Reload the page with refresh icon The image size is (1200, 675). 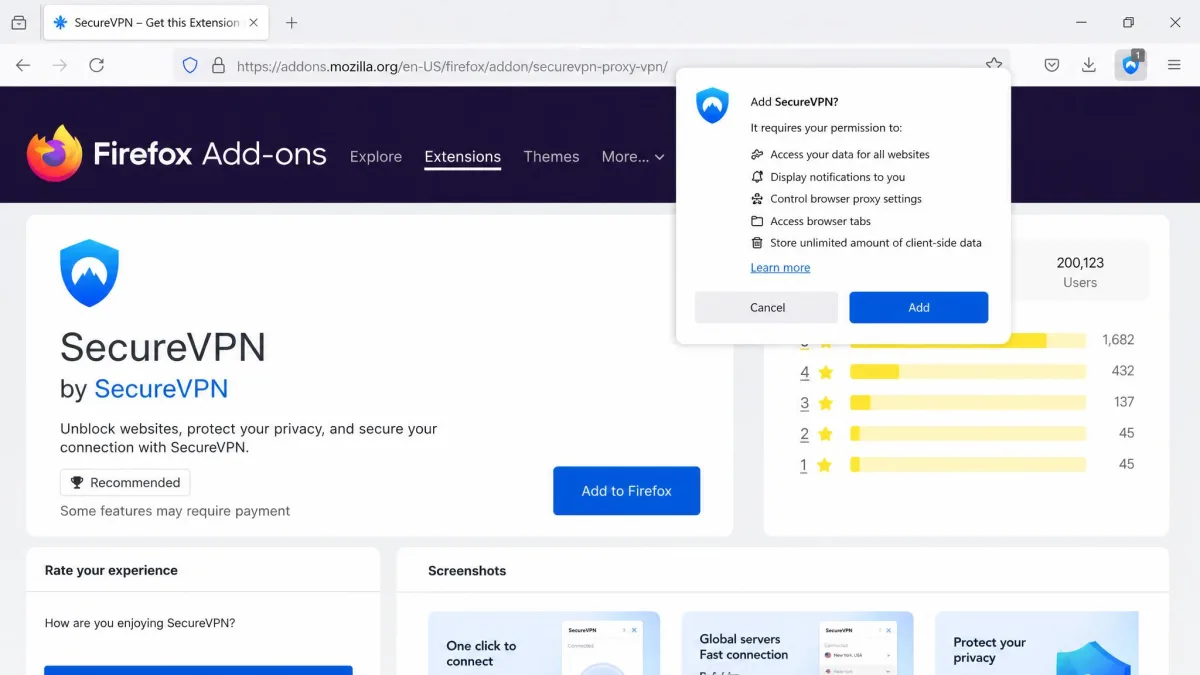(x=97, y=65)
